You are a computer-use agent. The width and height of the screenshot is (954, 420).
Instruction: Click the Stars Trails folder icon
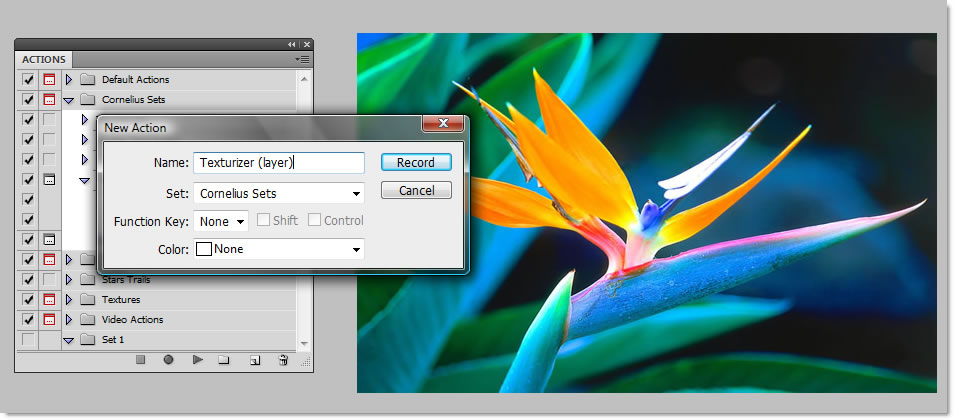tap(88, 279)
